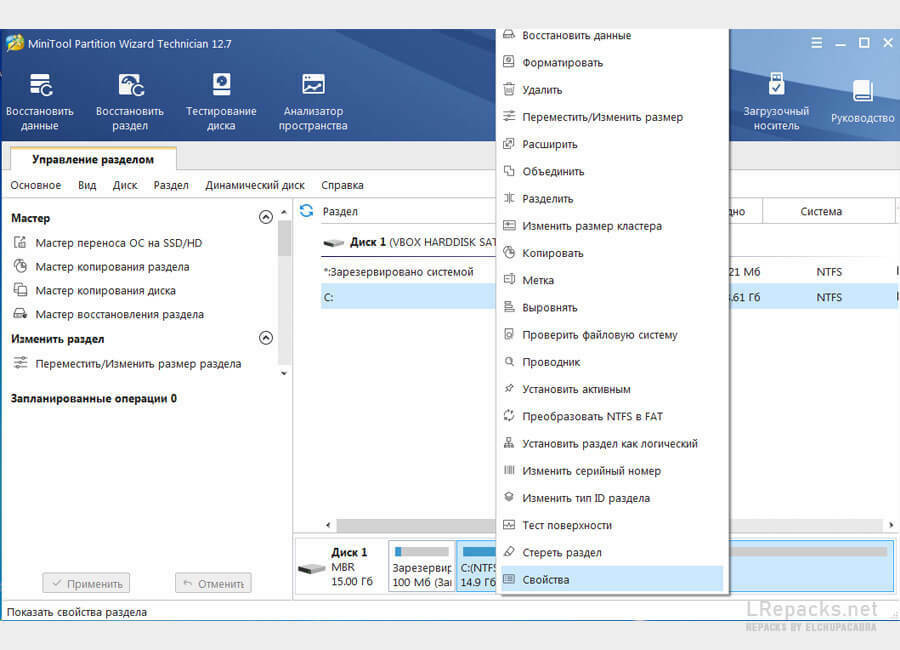The height and width of the screenshot is (650, 900).
Task: Open the Раздел menu
Action: (171, 185)
